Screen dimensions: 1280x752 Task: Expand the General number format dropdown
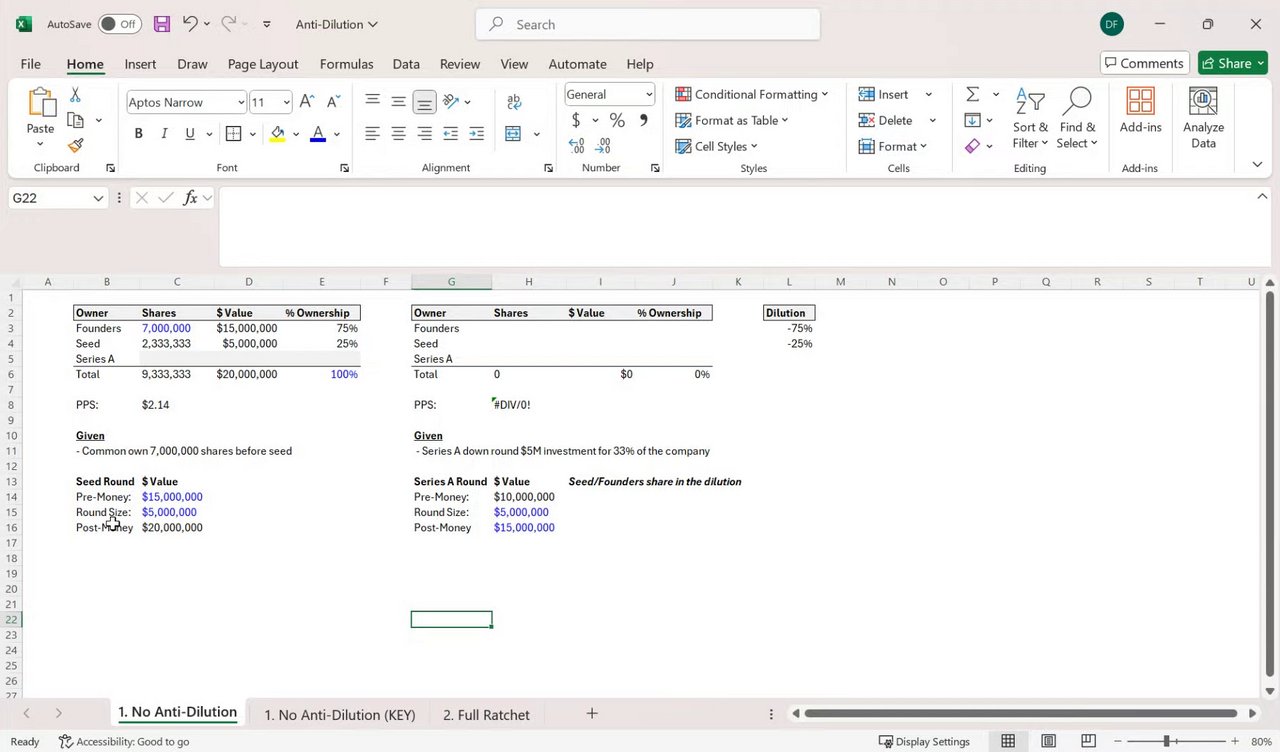coord(649,94)
